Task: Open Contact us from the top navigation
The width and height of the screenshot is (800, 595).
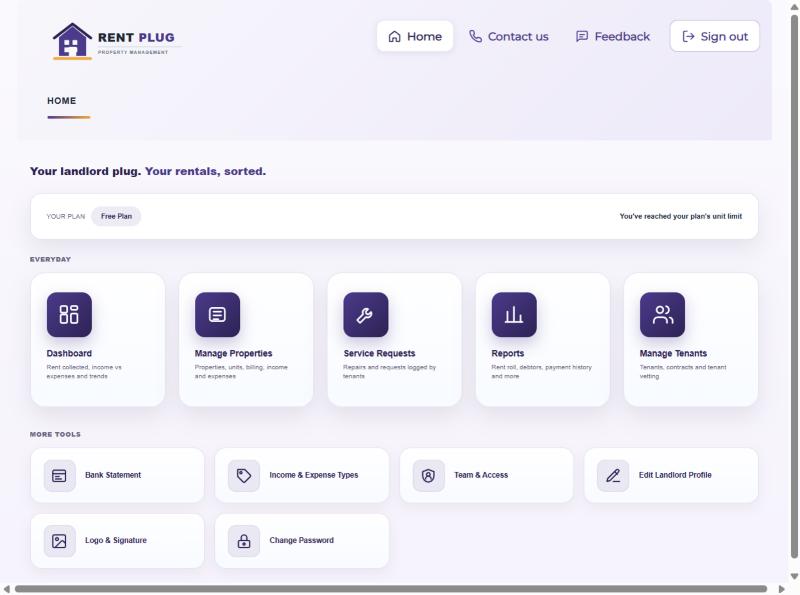Action: click(509, 36)
